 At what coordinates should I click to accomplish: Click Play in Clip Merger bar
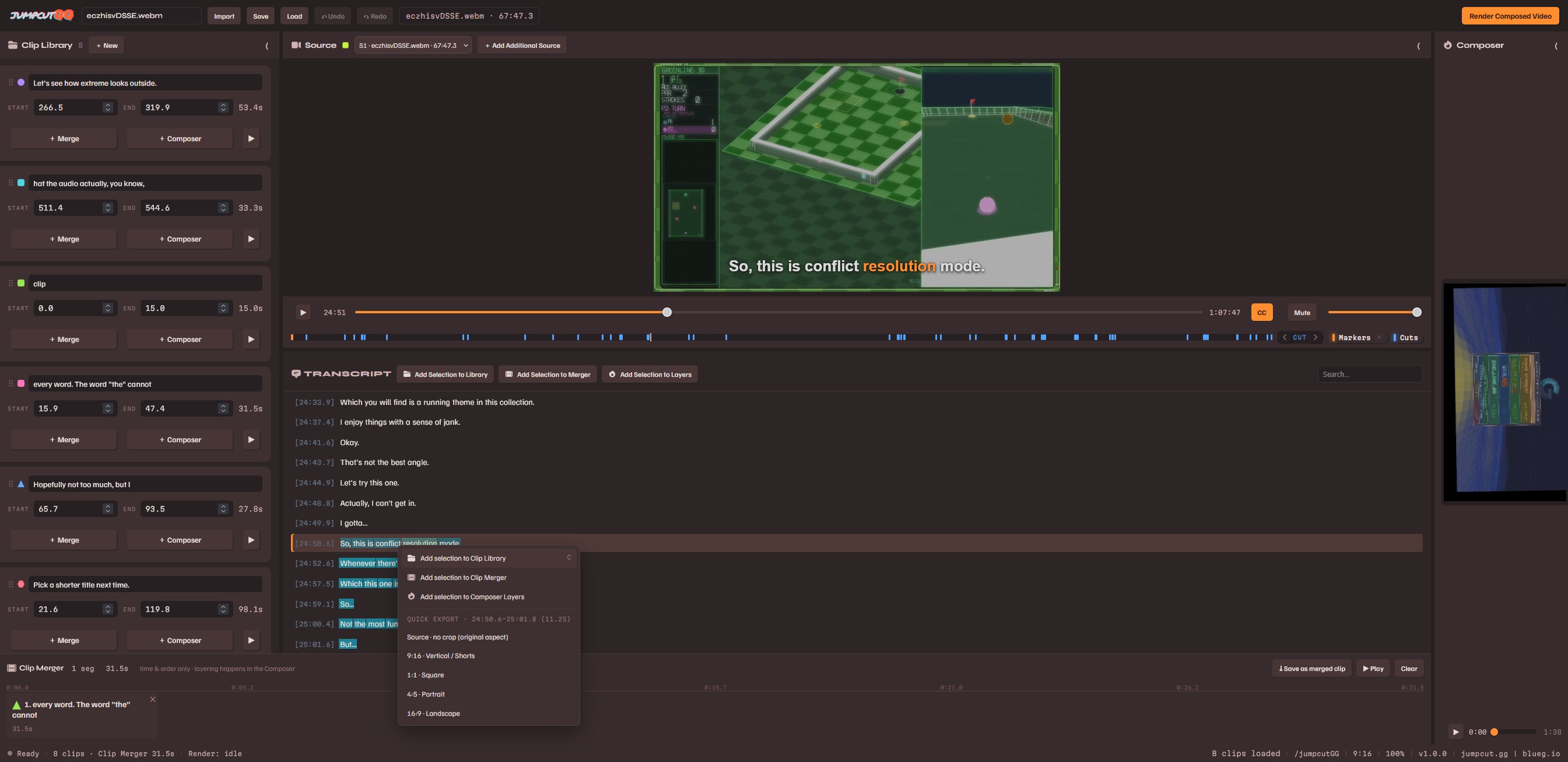pyautogui.click(x=1373, y=668)
